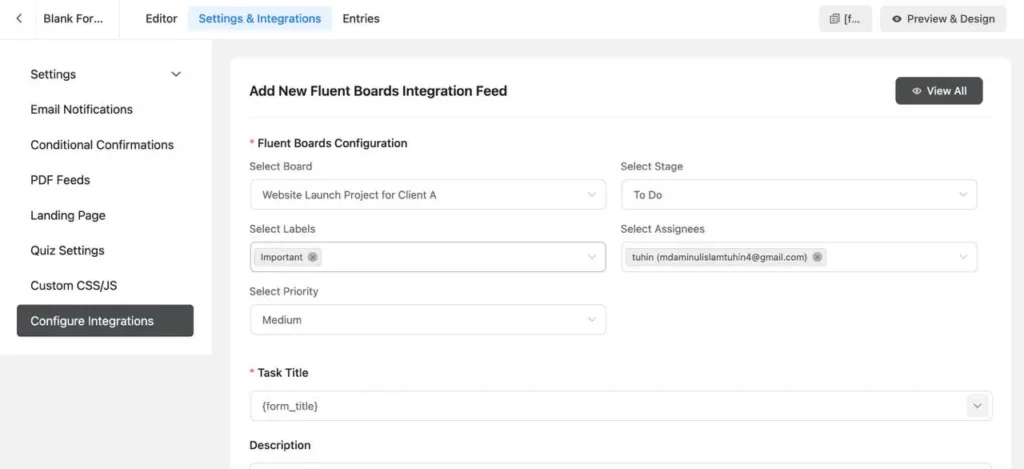Open Email Notifications settings

[82, 110]
